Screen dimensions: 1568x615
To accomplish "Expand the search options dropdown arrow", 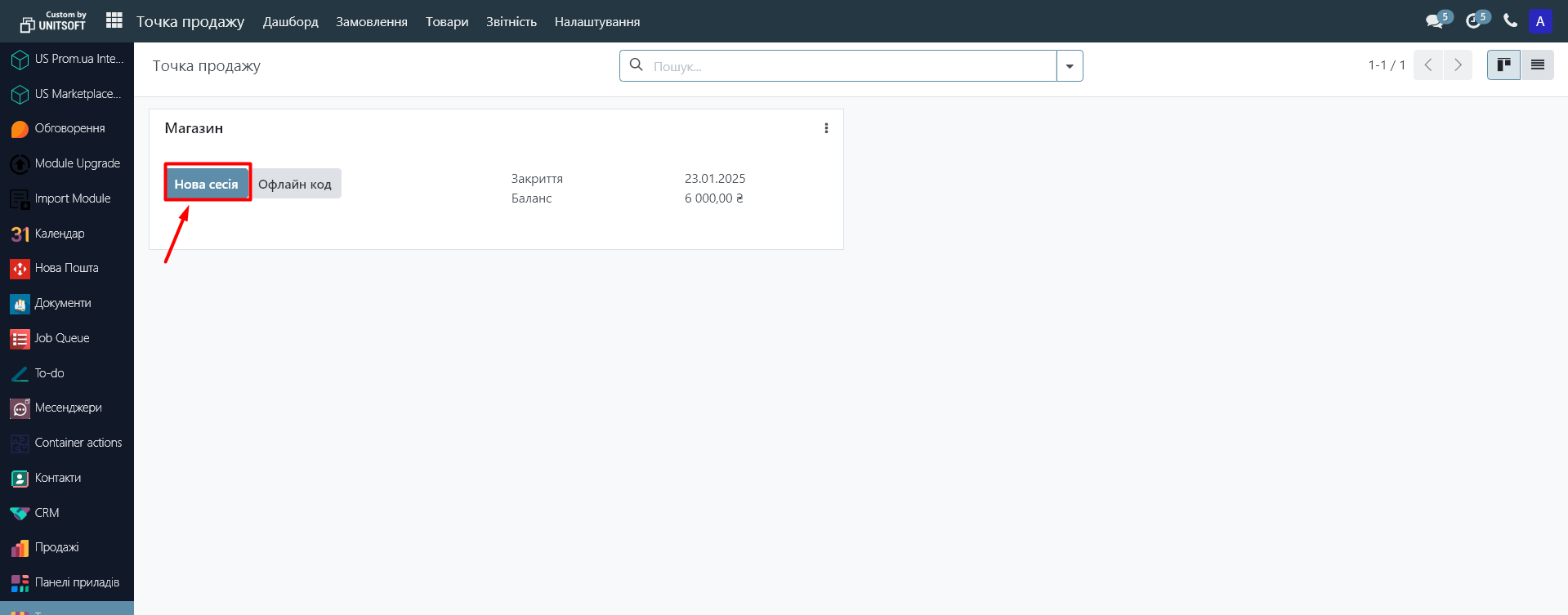I will [x=1070, y=66].
